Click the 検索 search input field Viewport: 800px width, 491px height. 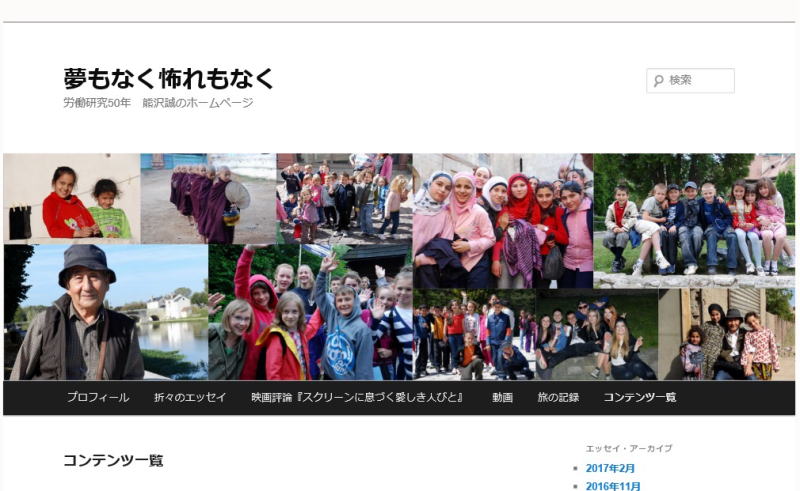(x=690, y=80)
